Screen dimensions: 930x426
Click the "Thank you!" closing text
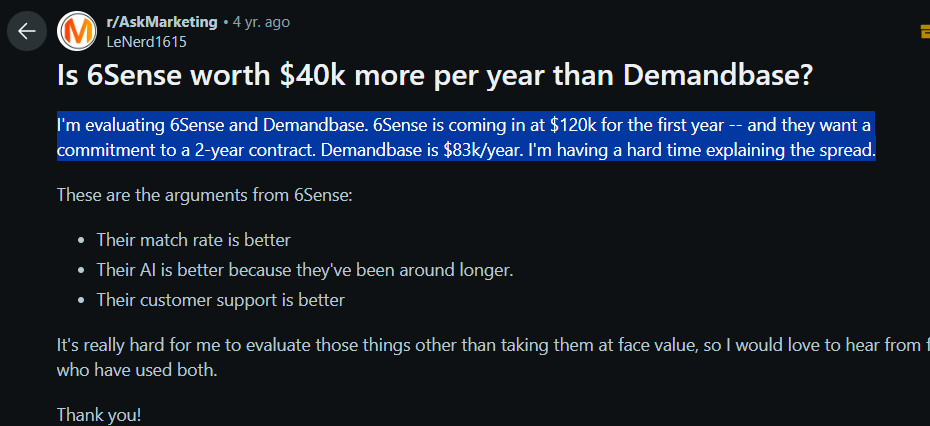(100, 414)
